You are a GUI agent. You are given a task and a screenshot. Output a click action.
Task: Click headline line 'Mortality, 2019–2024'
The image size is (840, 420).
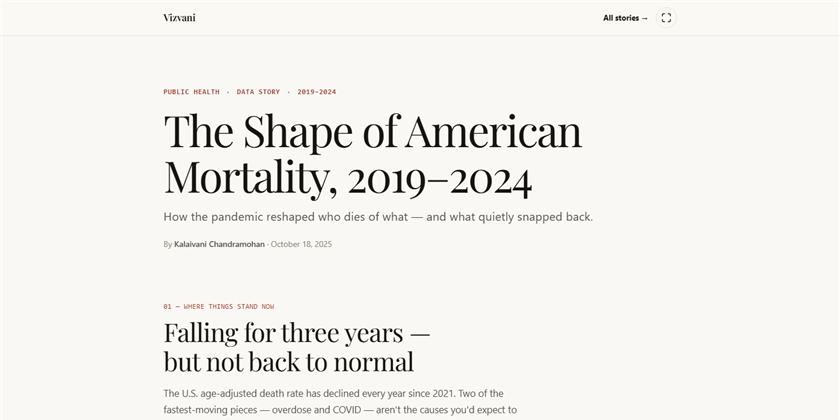(348, 177)
